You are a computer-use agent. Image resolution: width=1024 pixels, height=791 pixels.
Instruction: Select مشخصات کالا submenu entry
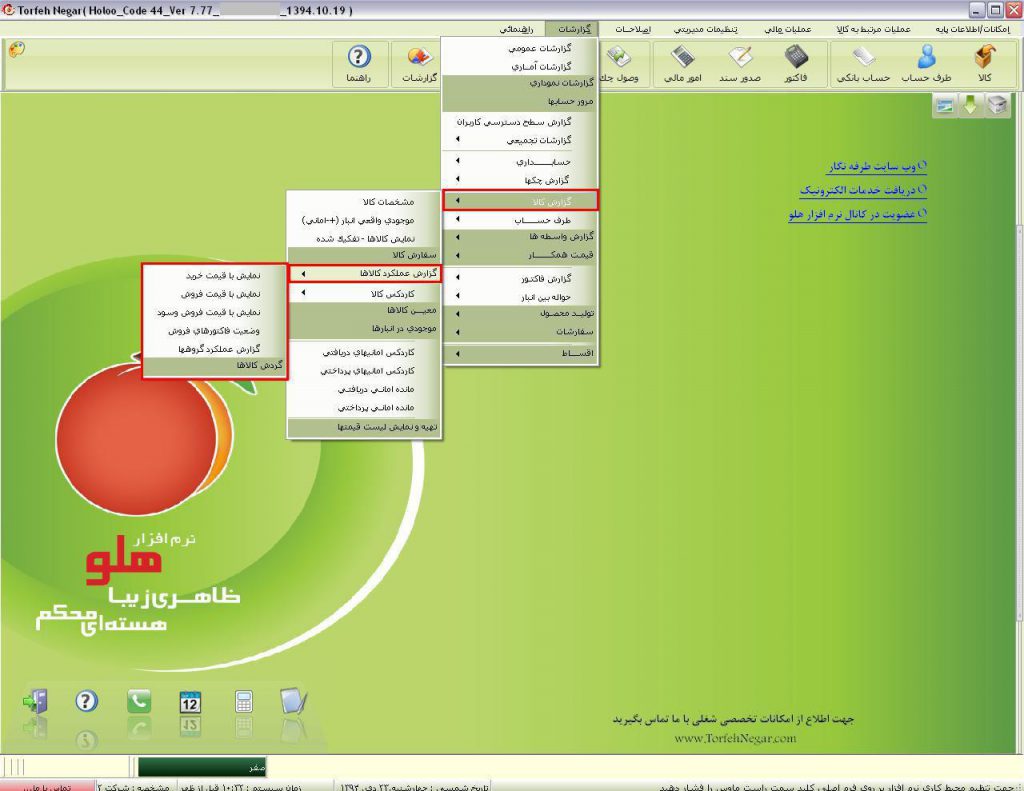point(365,202)
